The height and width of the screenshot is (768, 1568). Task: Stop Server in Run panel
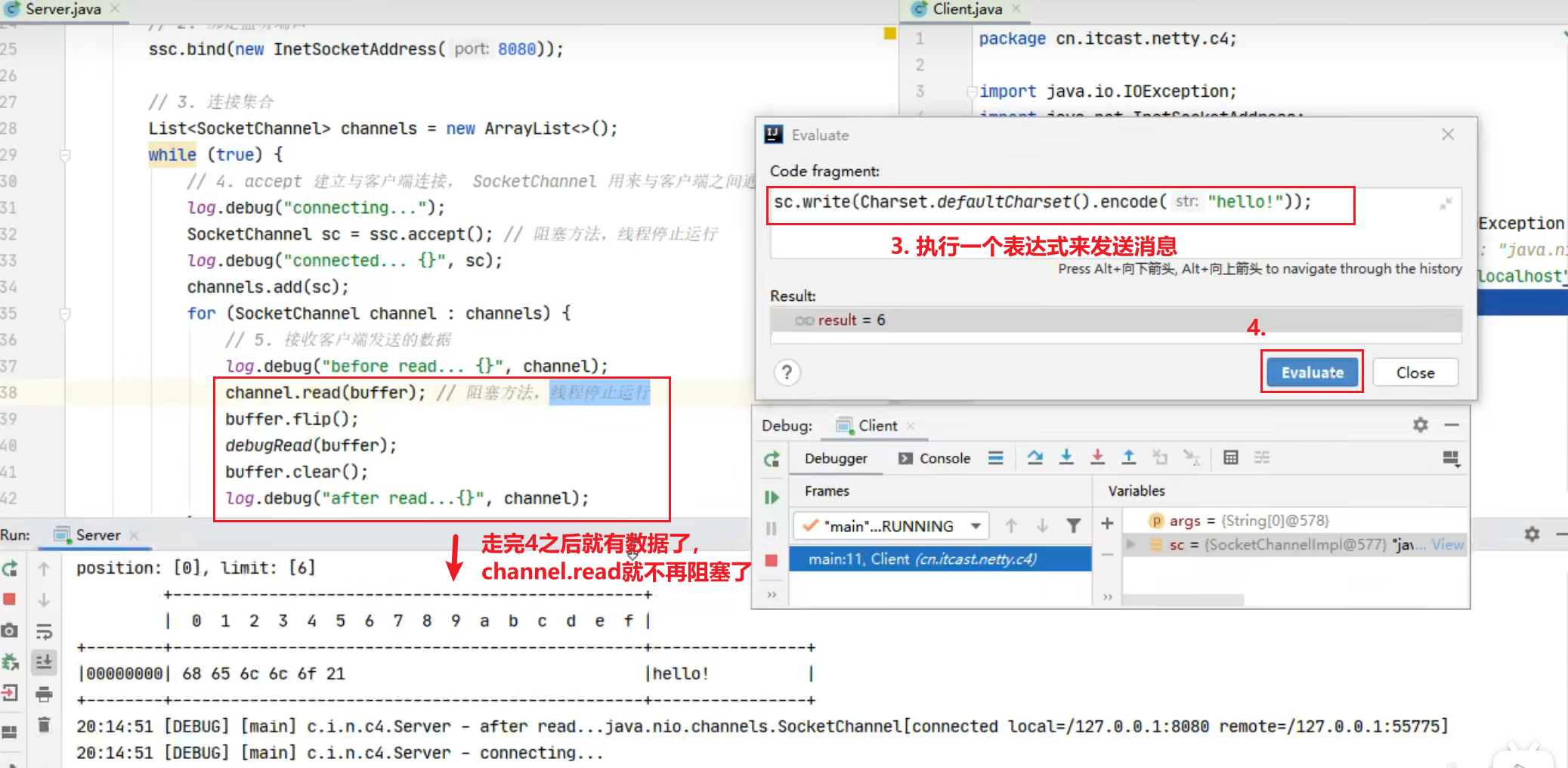[x=10, y=599]
